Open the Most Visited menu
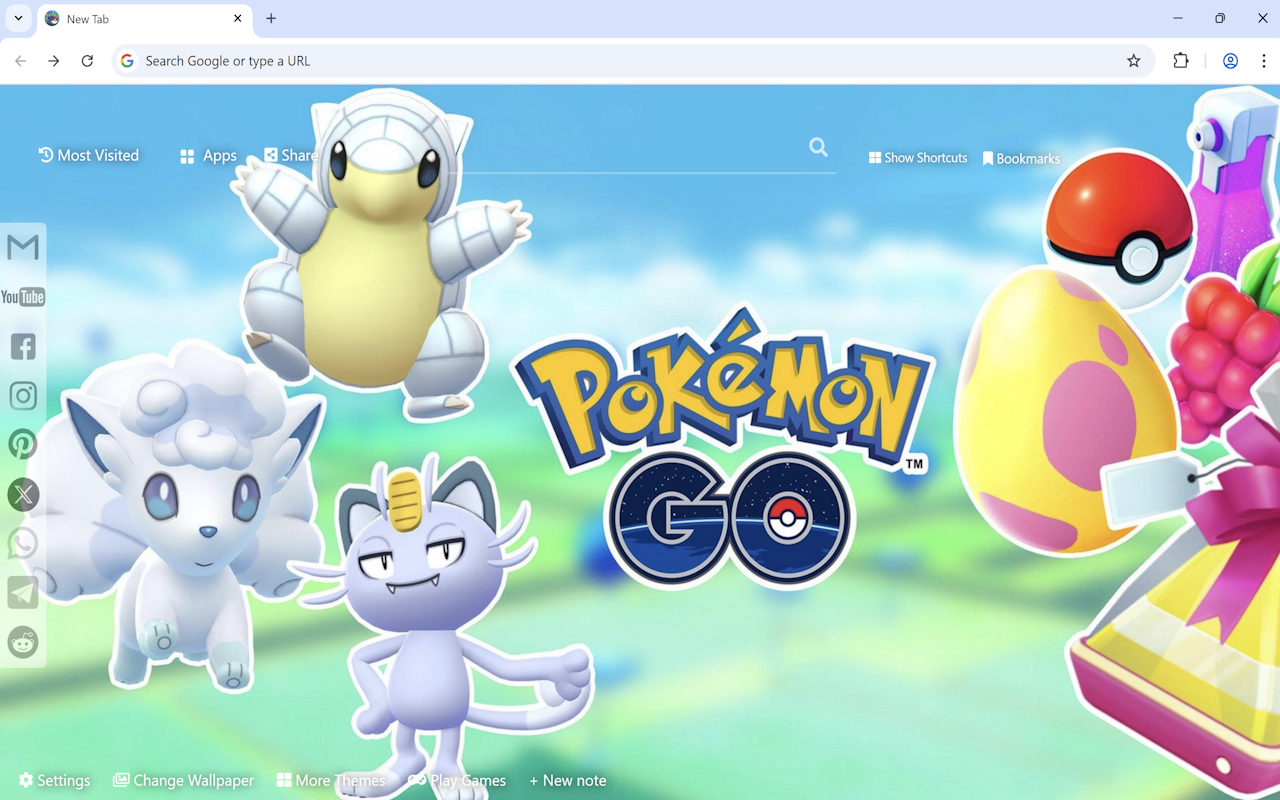Viewport: 1280px width, 800px height. point(88,155)
